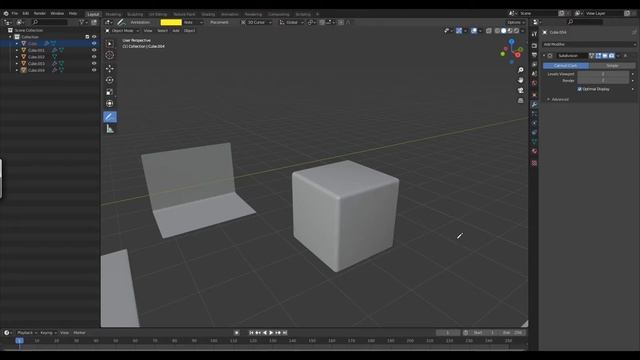Viewport: 640px width, 360px height.
Task: Expand Cube.004 in outliner tree
Action: pos(17,70)
